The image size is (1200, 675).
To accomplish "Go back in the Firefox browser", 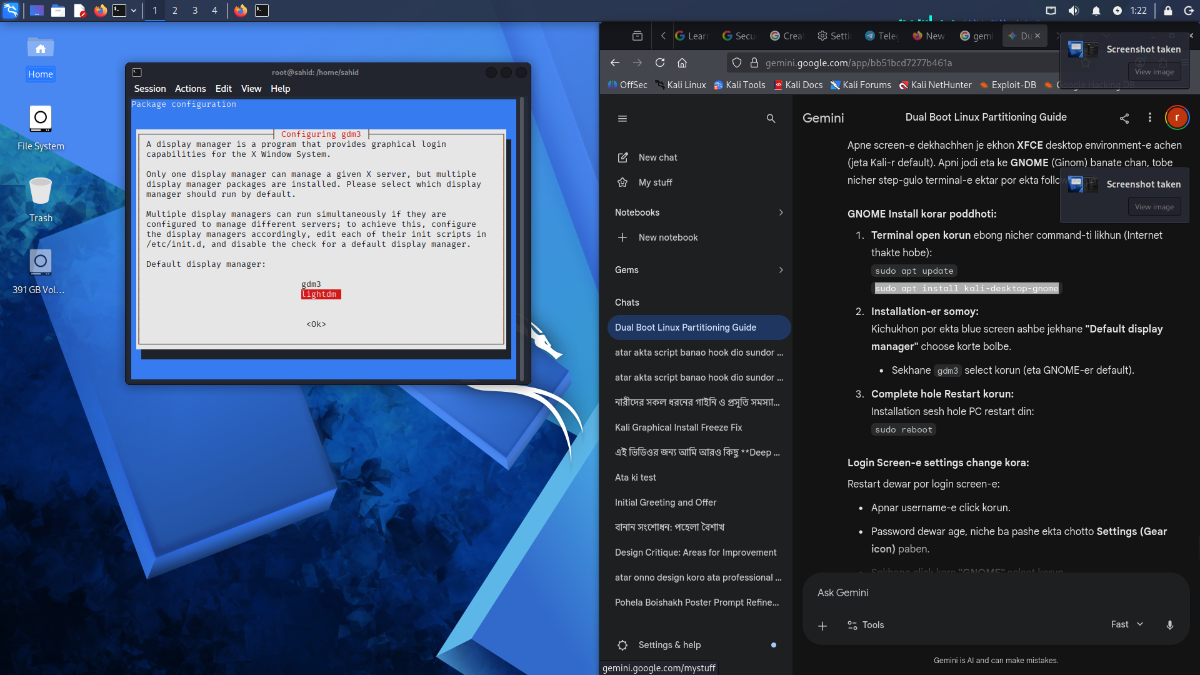I will pos(615,62).
